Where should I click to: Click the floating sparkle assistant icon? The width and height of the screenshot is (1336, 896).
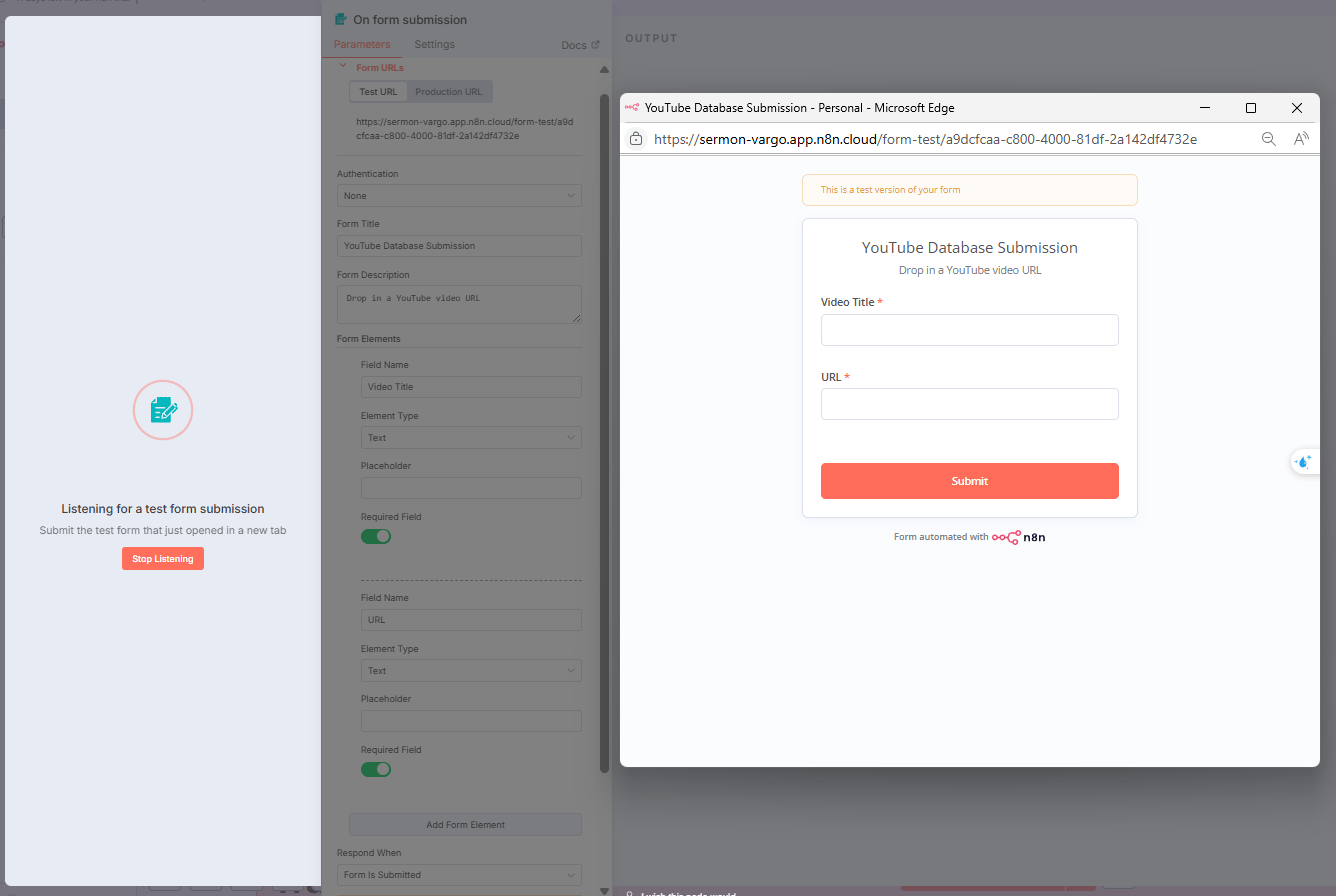(x=1303, y=461)
